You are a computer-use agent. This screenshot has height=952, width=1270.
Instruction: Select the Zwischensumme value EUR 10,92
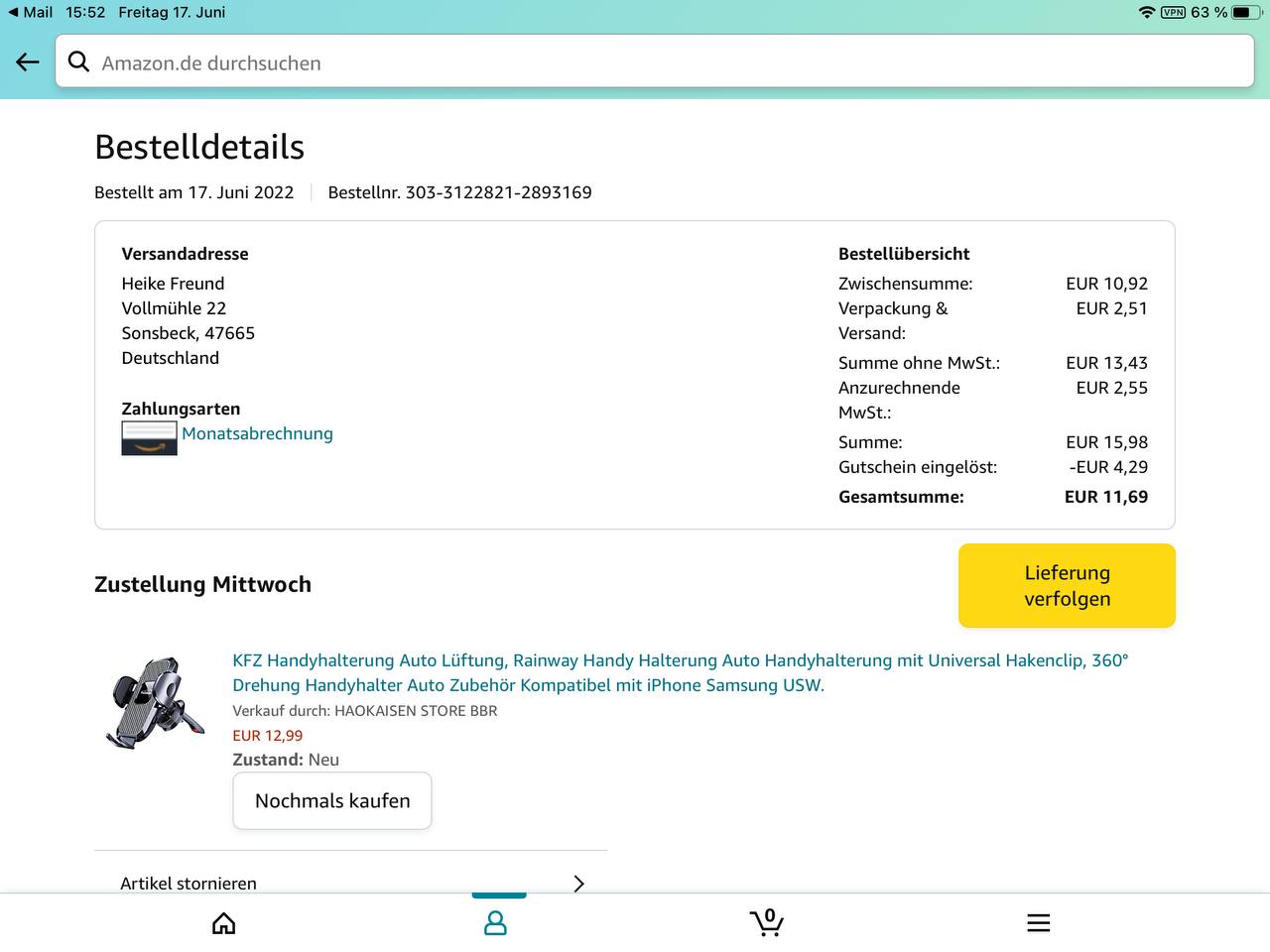tap(1107, 284)
